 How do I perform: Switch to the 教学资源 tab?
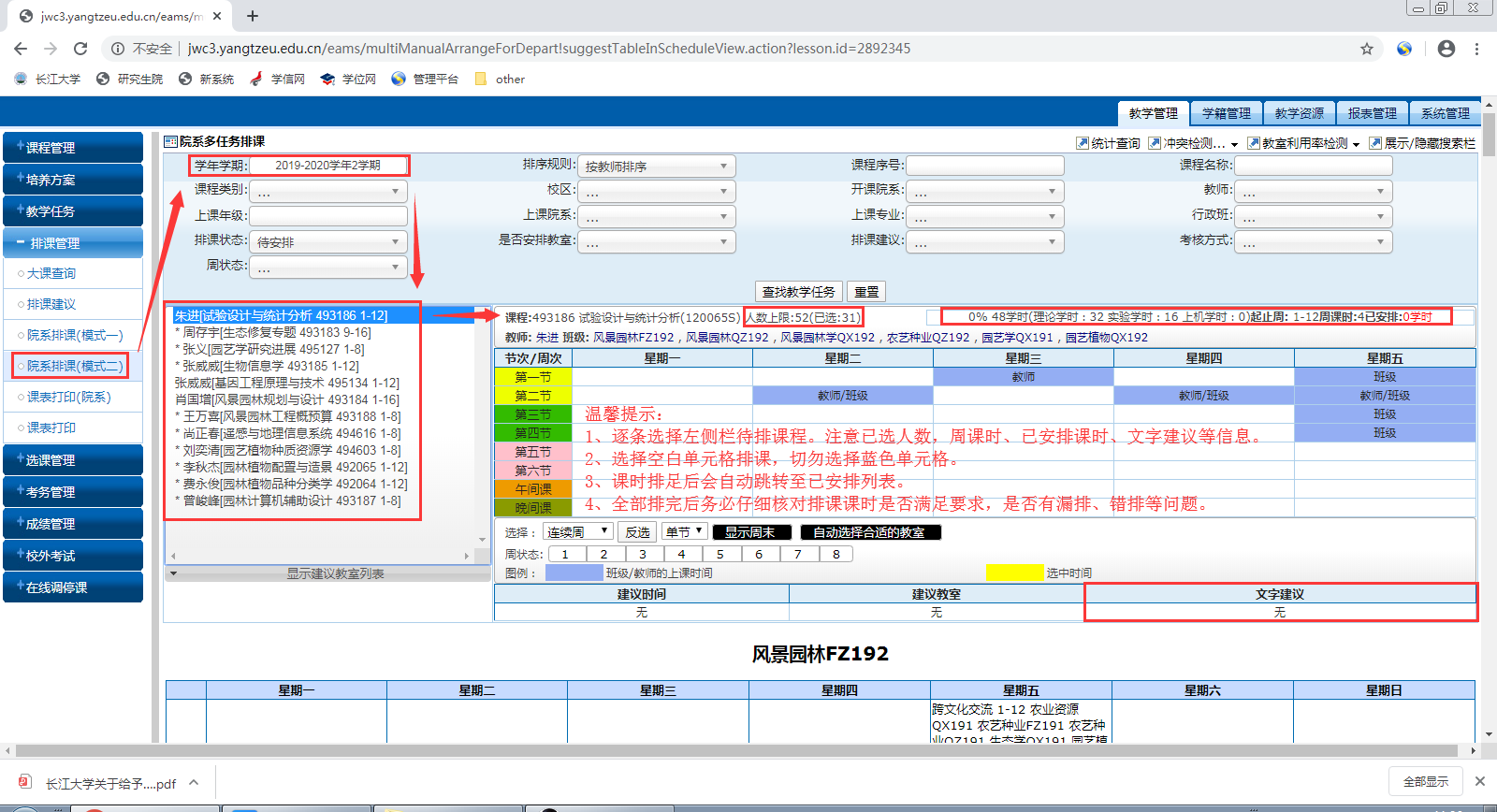coord(1300,113)
